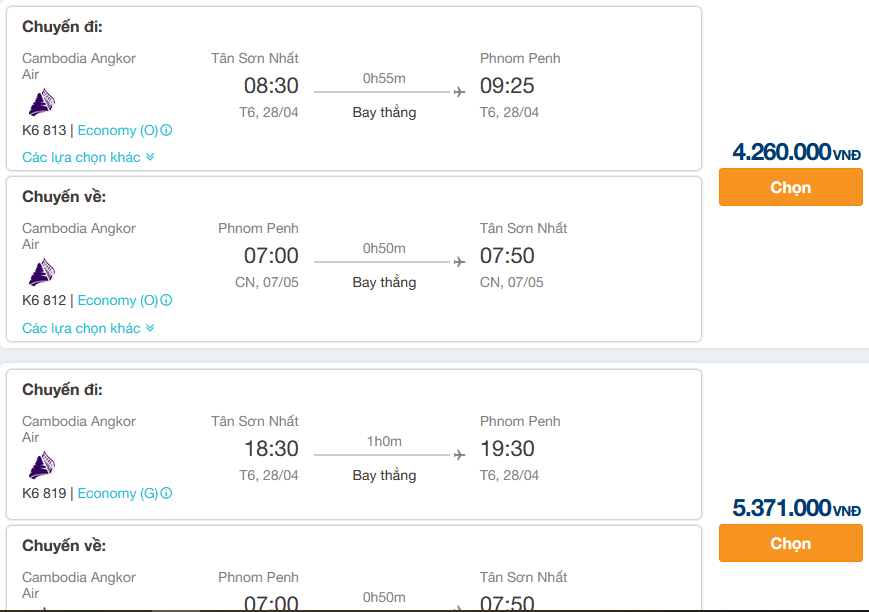Click the 4.260.000 VNĐ price text
The width and height of the screenshot is (869, 612).
(x=796, y=152)
